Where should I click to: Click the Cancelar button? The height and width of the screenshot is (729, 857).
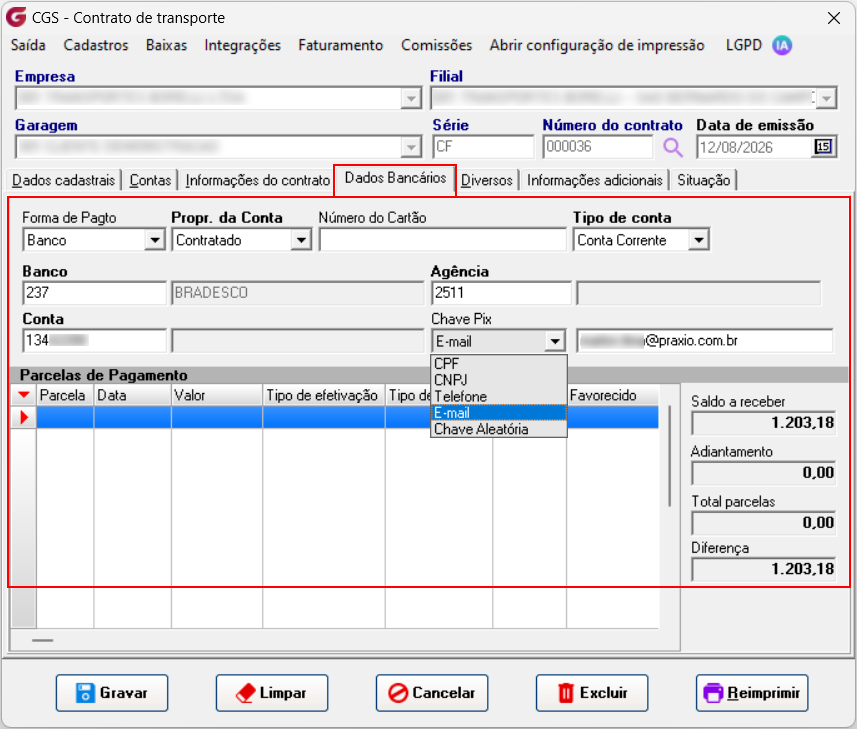(x=432, y=693)
